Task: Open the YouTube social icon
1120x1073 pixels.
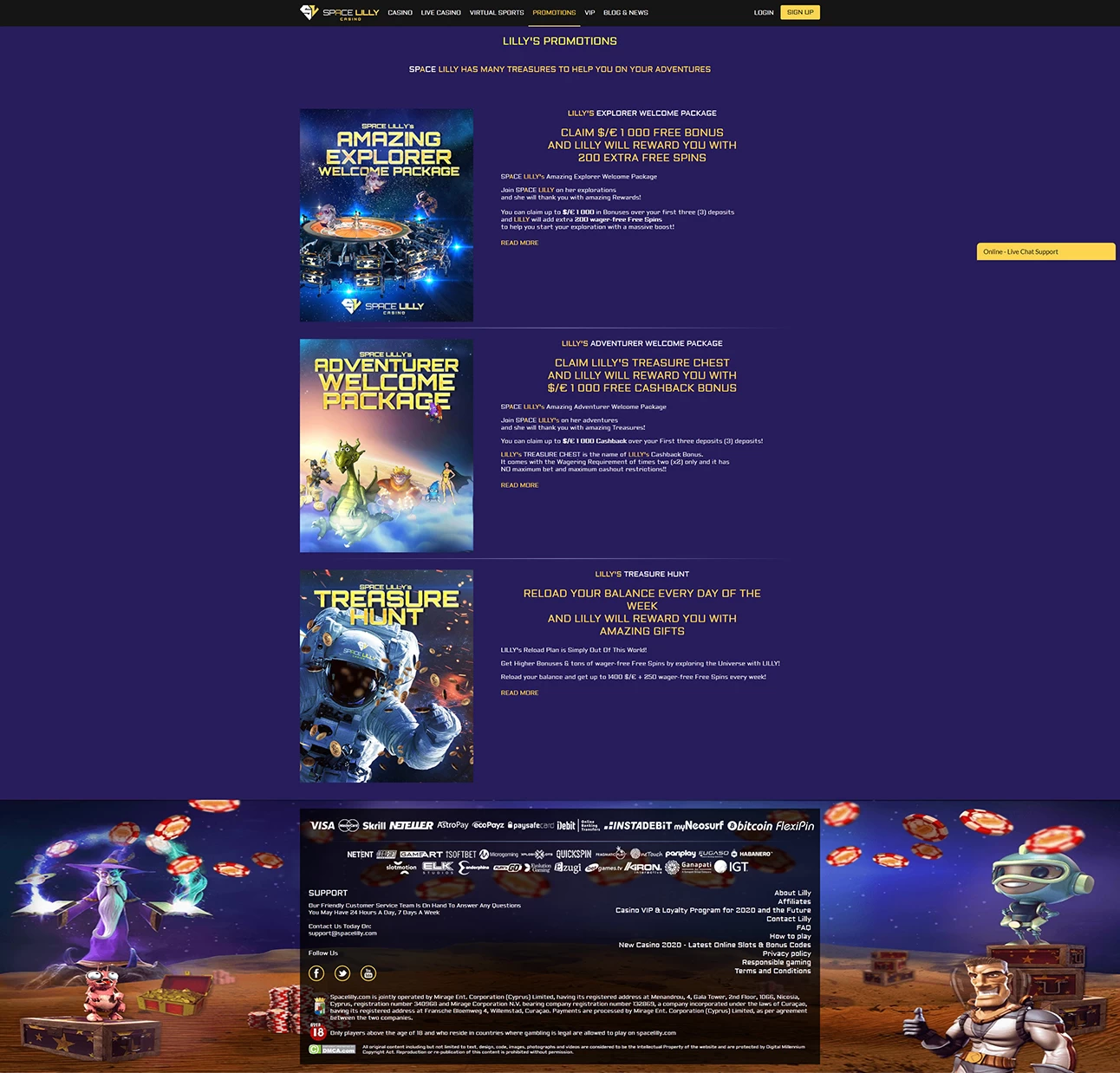Action: (x=368, y=973)
